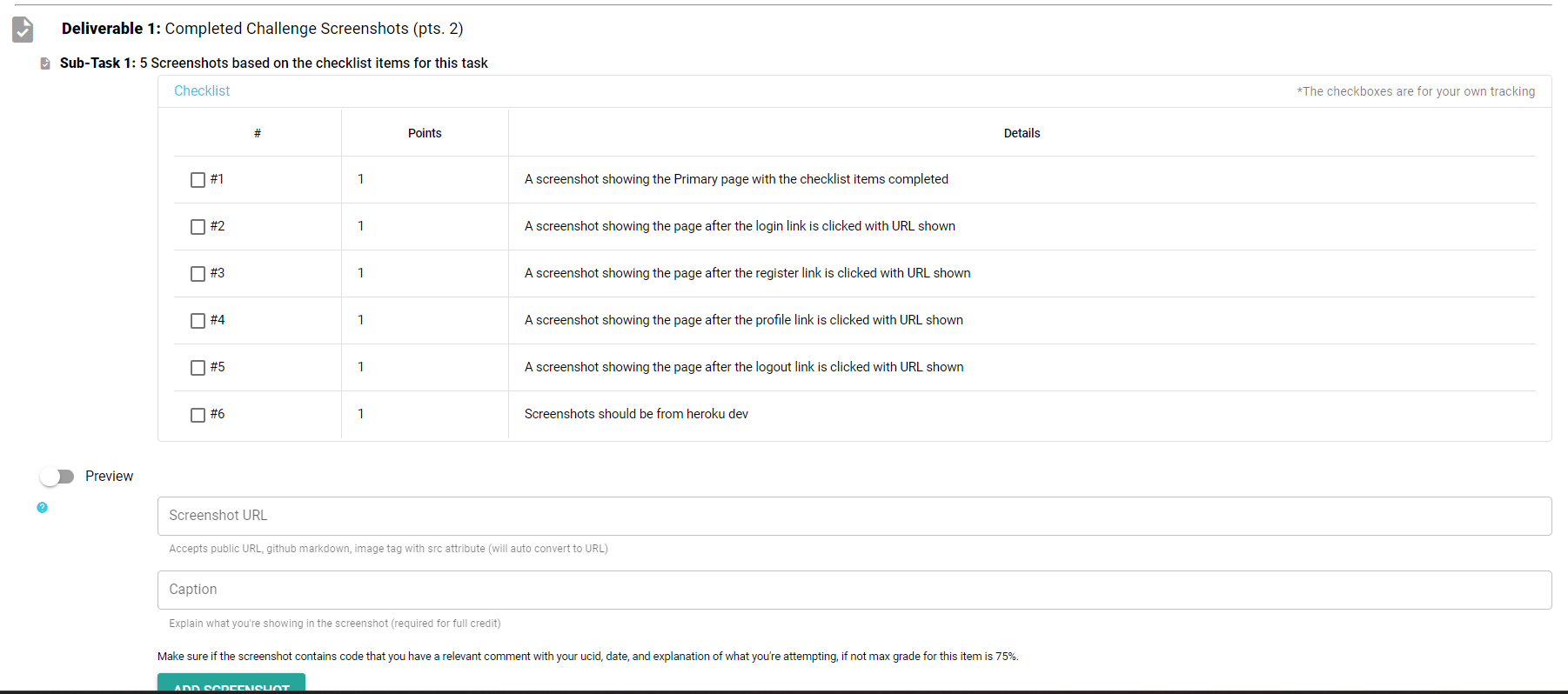
Task: Click the Caption input field
Action: click(854, 590)
